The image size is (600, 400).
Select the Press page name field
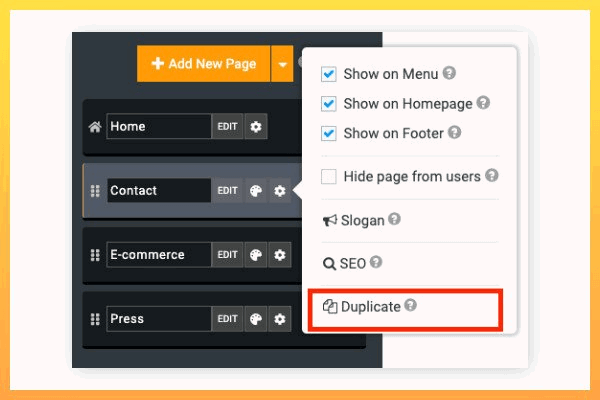tap(158, 318)
